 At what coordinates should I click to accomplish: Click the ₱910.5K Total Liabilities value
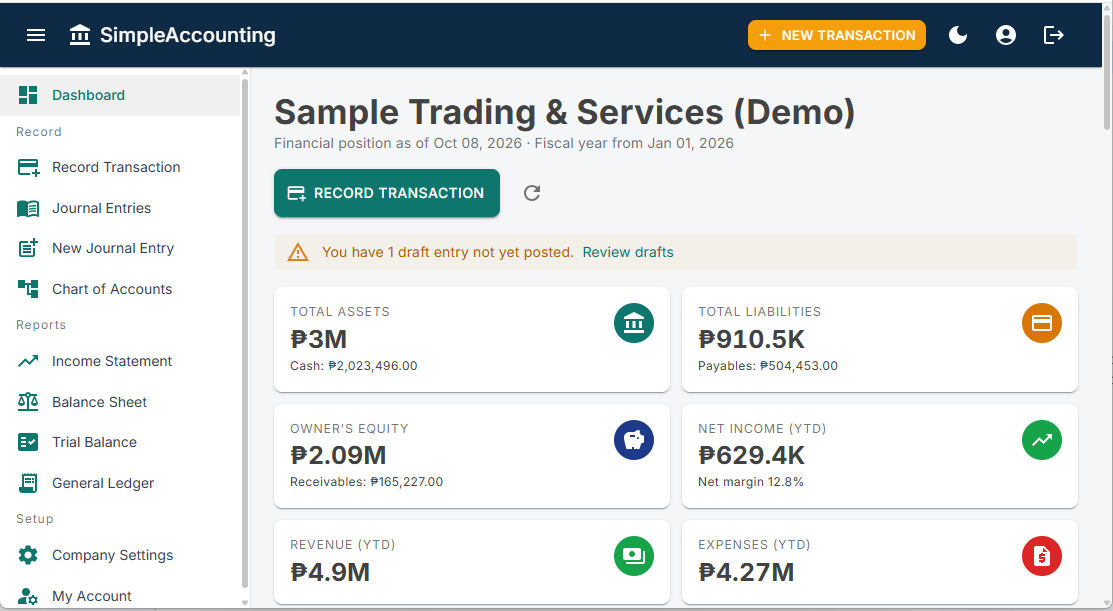[x=751, y=339]
